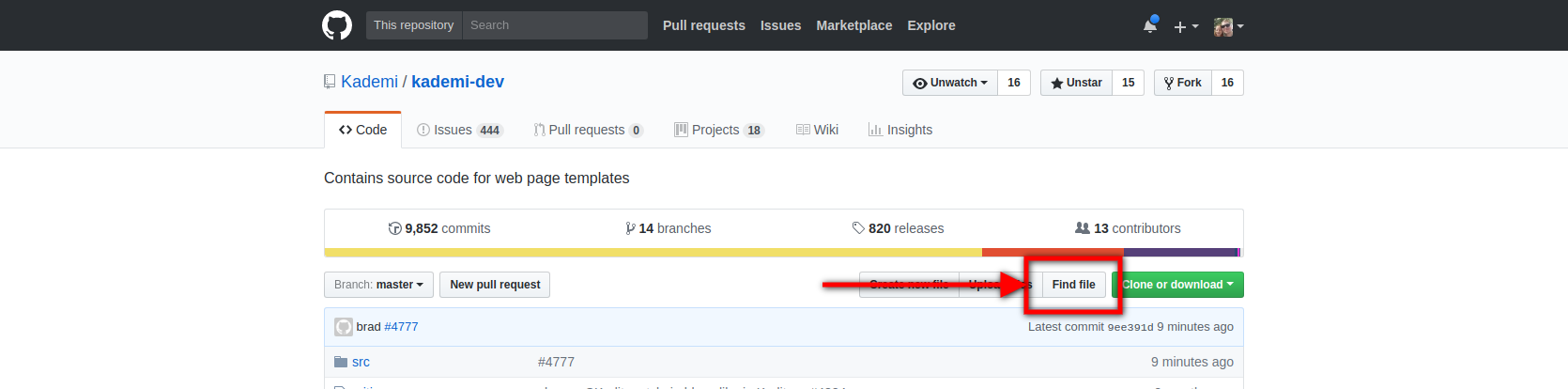
Task: Click the Find file button
Action: [1073, 285]
